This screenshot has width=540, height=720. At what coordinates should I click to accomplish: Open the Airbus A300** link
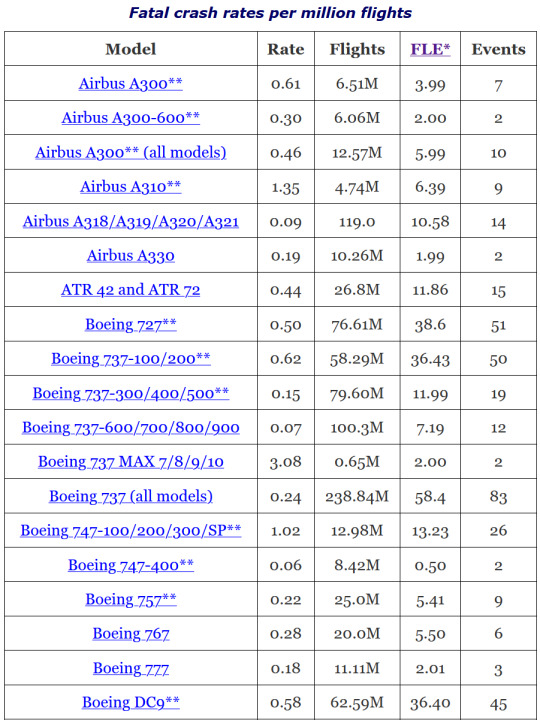130,84
